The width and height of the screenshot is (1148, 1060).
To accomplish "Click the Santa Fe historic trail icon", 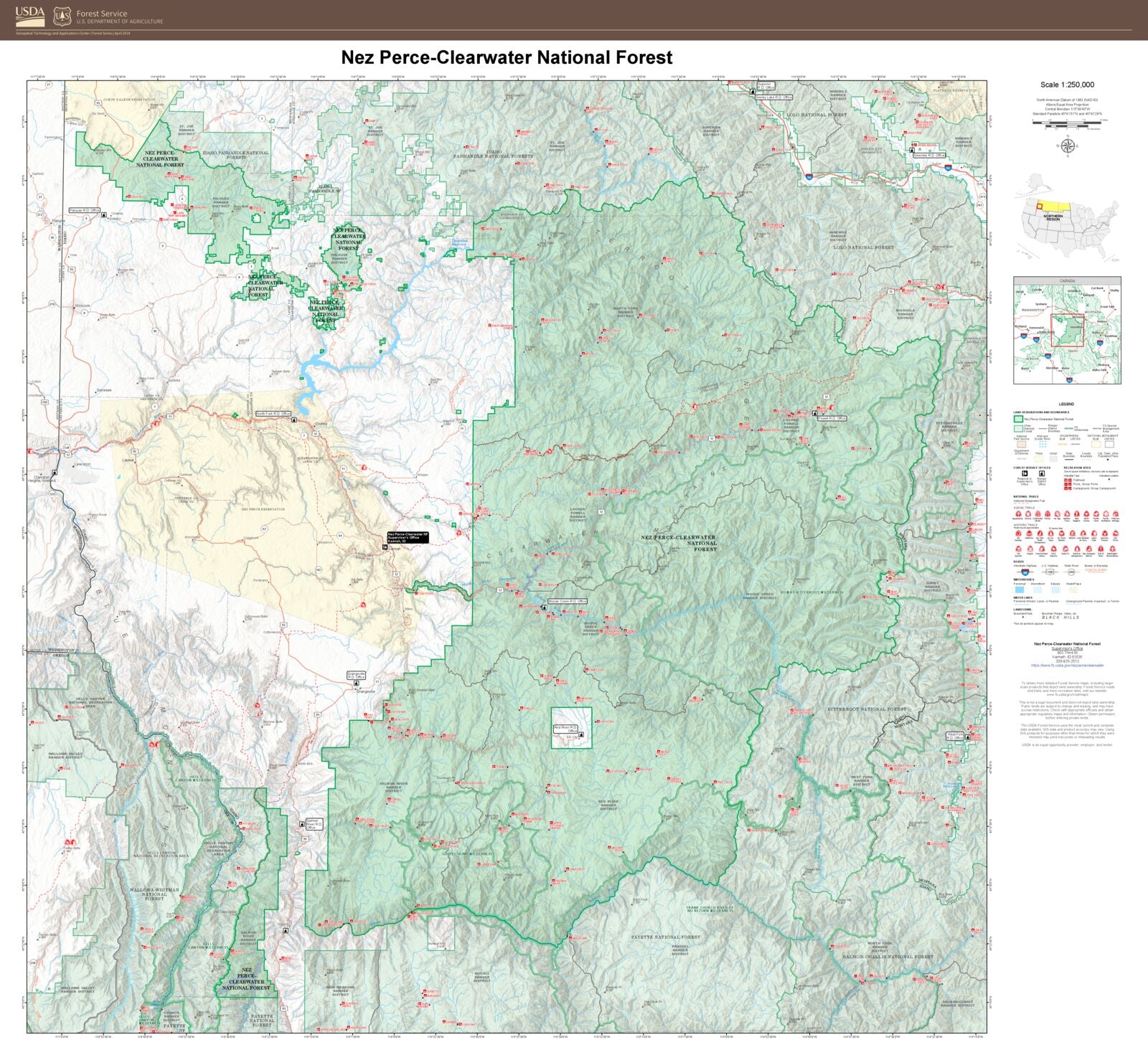I will point(1065,549).
